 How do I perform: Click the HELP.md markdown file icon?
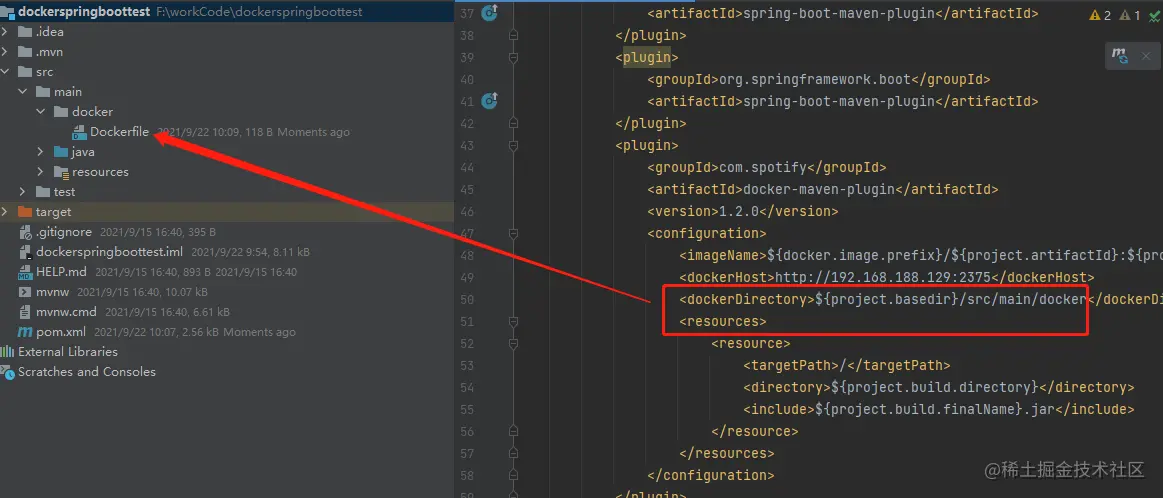coord(25,272)
